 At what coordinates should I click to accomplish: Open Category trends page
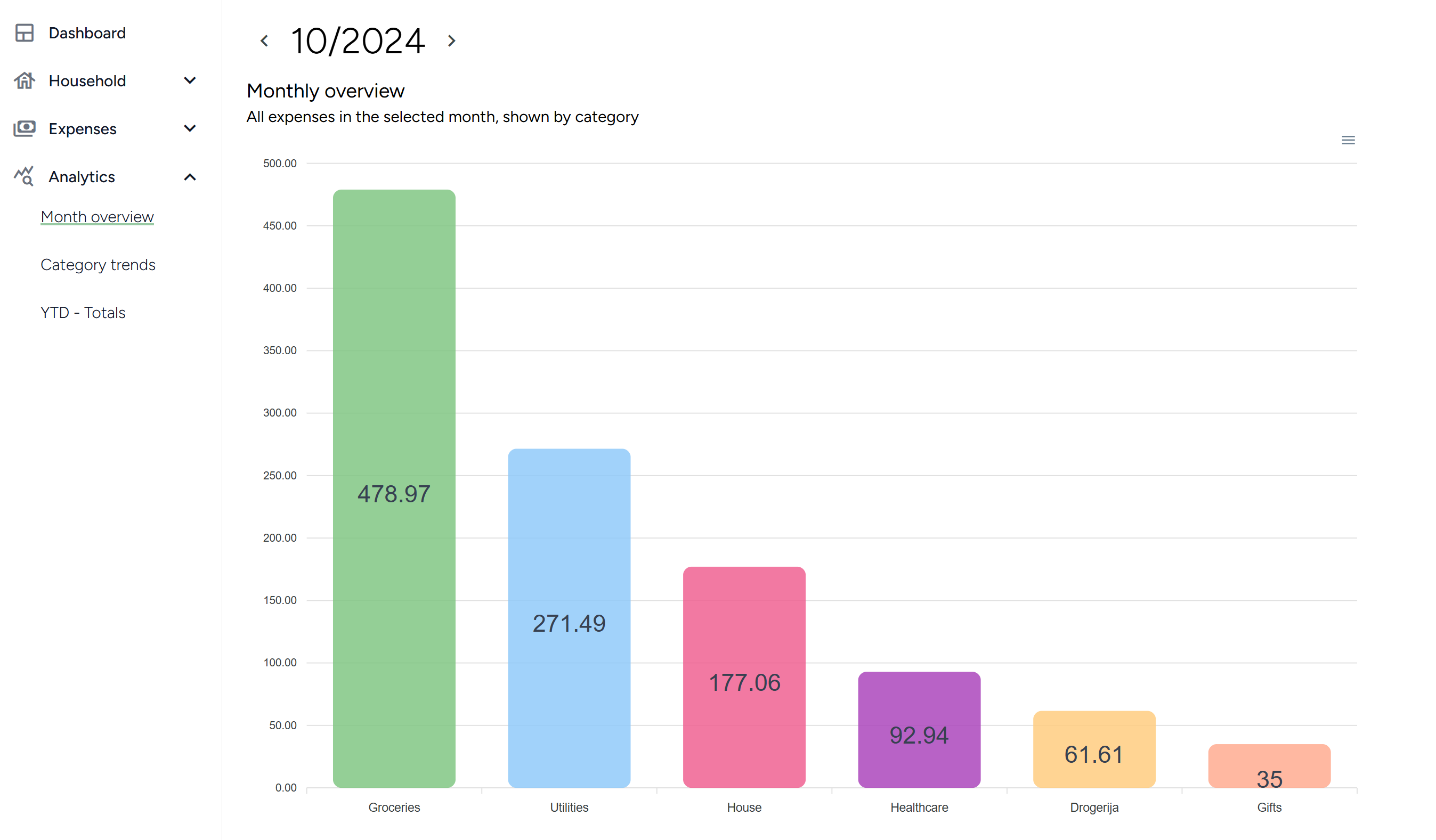(98, 265)
